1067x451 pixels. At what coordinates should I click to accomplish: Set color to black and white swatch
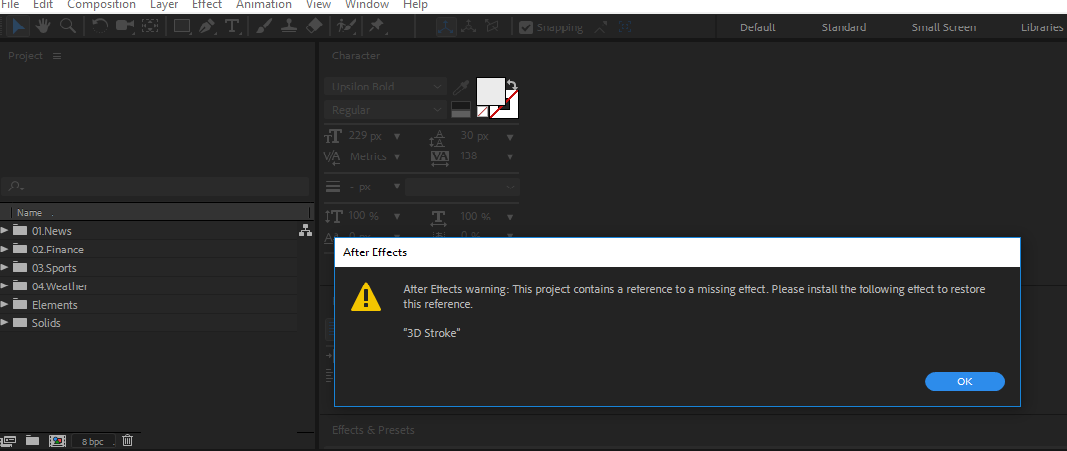(x=461, y=110)
